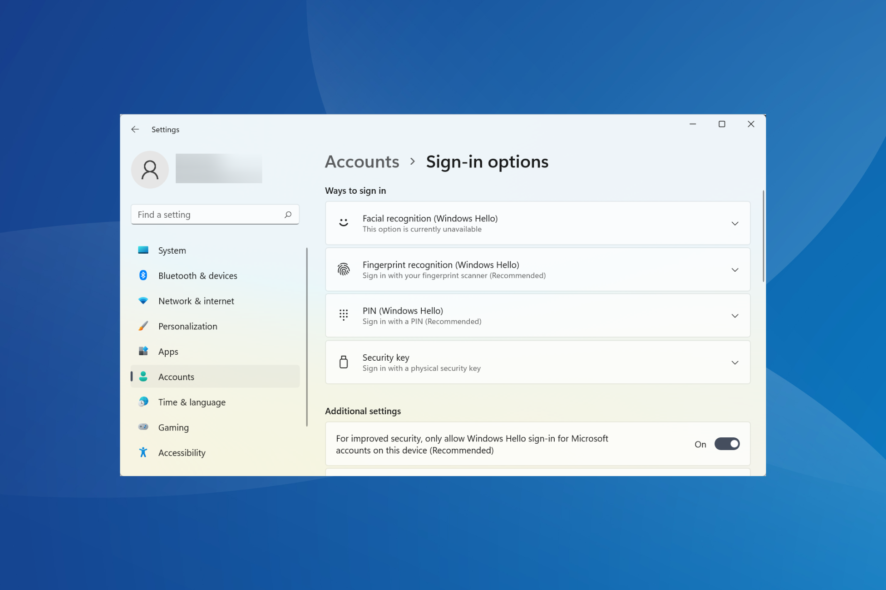Minimize the Settings window
This screenshot has width=886, height=590.
click(693, 124)
